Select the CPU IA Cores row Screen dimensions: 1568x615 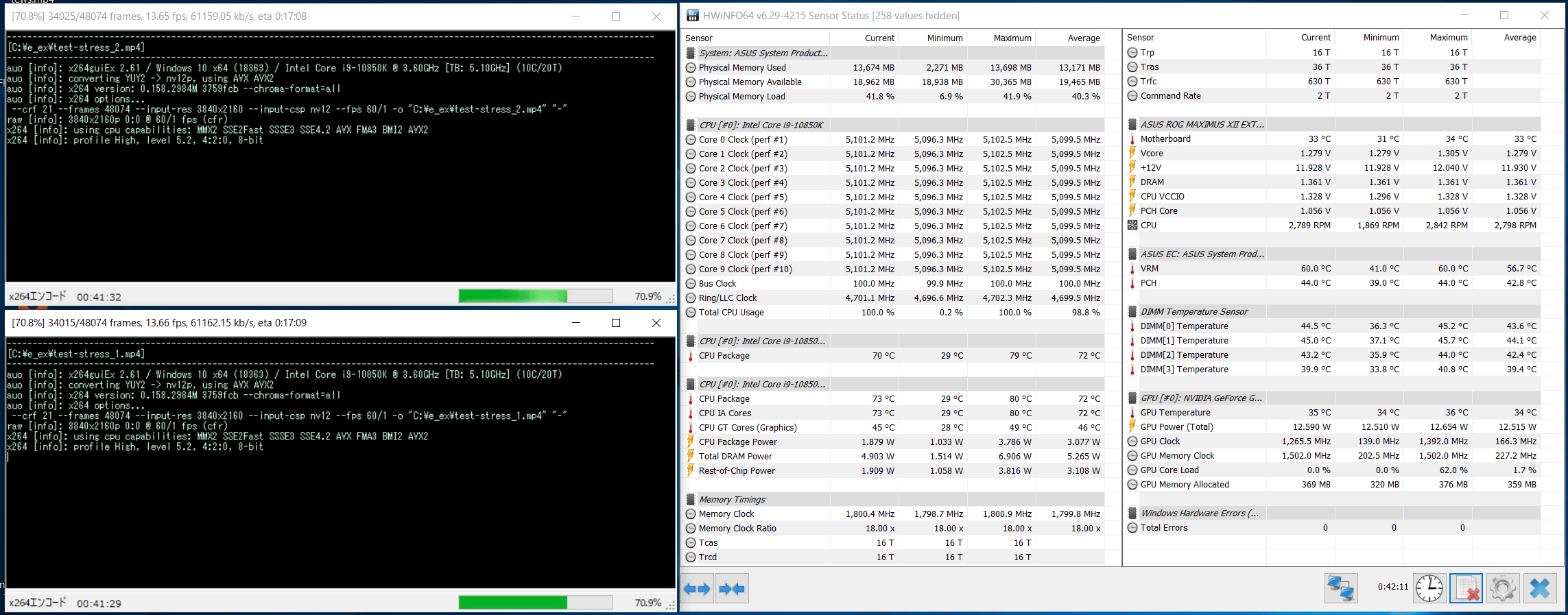894,413
